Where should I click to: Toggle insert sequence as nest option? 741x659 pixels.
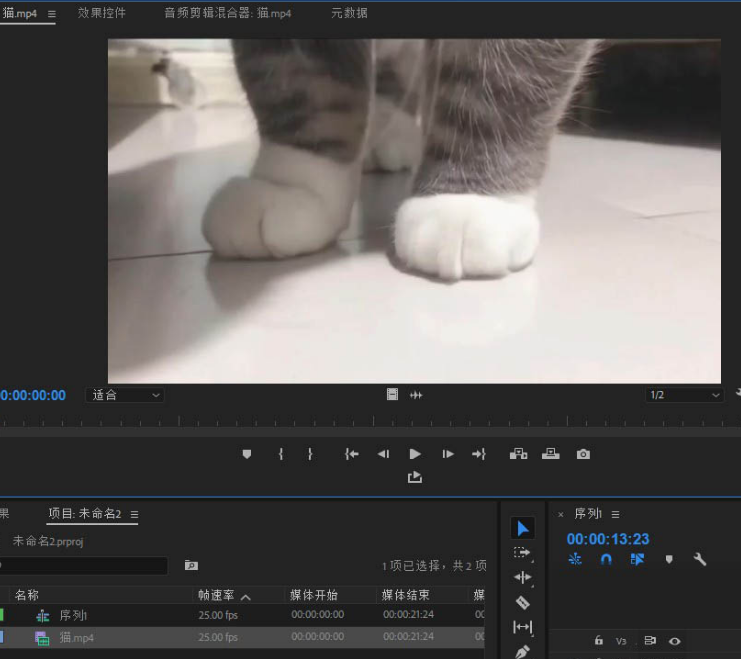click(575, 560)
